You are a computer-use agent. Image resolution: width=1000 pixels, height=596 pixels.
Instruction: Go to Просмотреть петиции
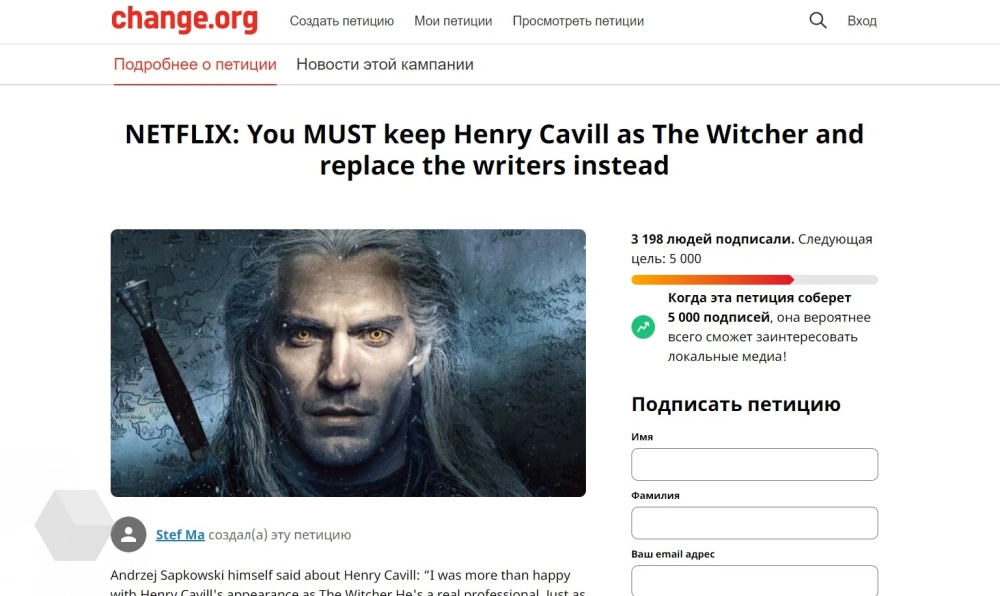(578, 21)
